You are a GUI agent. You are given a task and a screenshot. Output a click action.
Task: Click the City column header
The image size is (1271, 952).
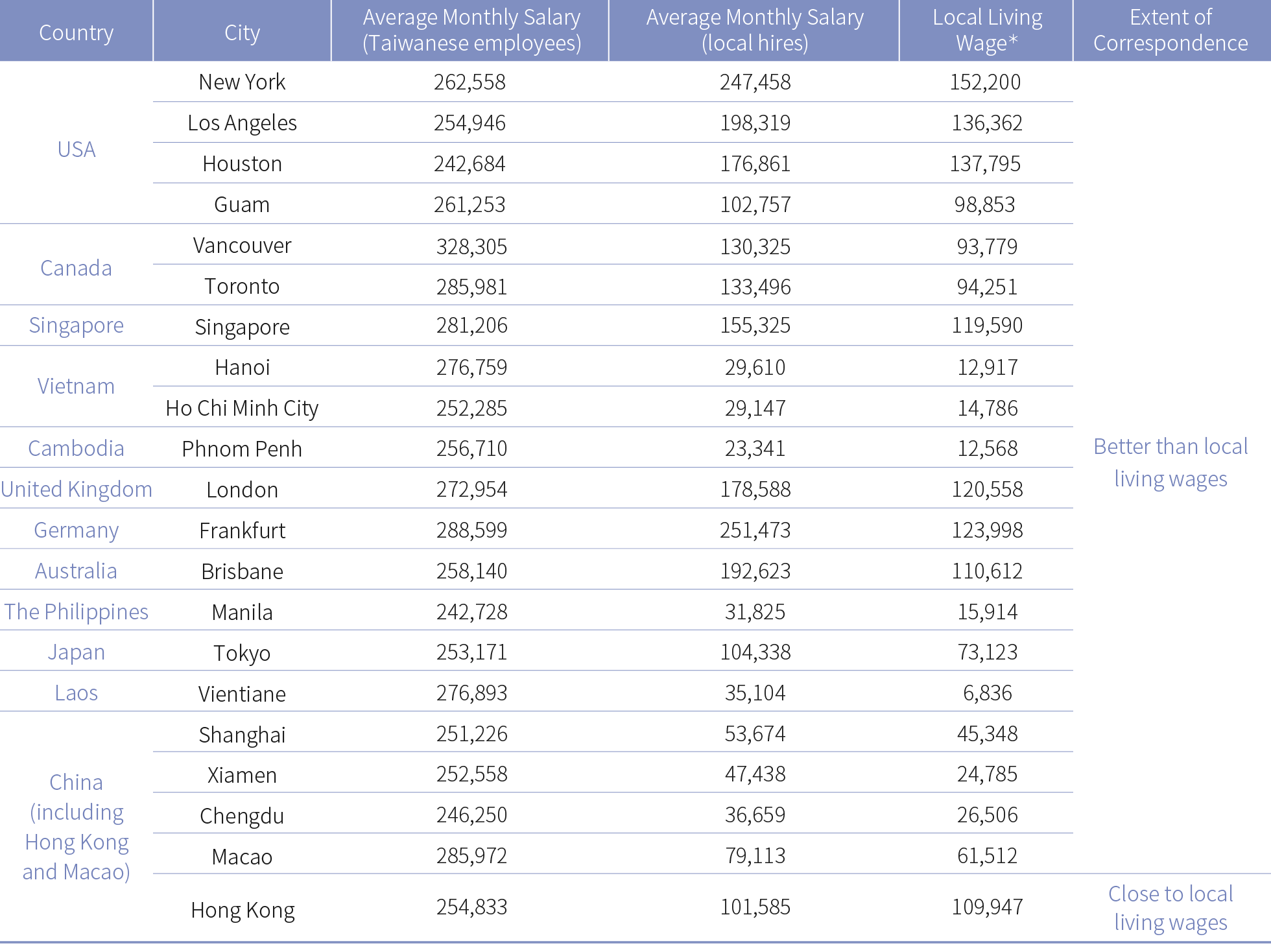242,32
